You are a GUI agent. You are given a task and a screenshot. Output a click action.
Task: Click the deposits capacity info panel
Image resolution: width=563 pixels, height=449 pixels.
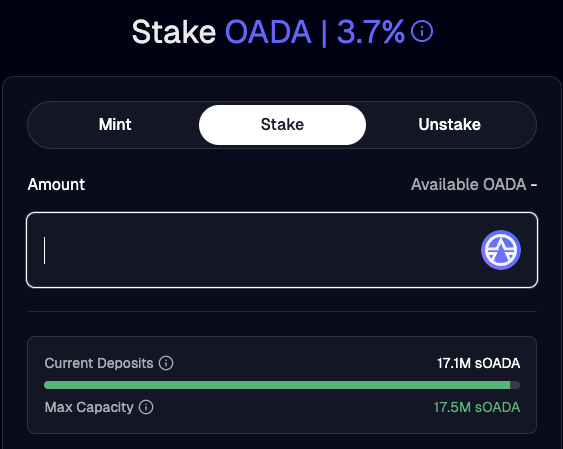(282, 385)
